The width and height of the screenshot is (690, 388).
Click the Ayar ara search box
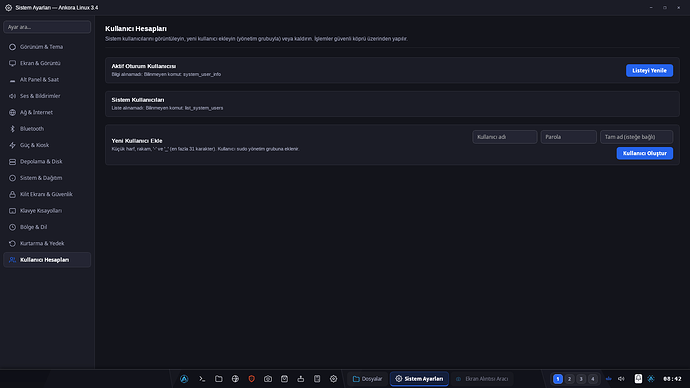pyautogui.click(x=47, y=27)
